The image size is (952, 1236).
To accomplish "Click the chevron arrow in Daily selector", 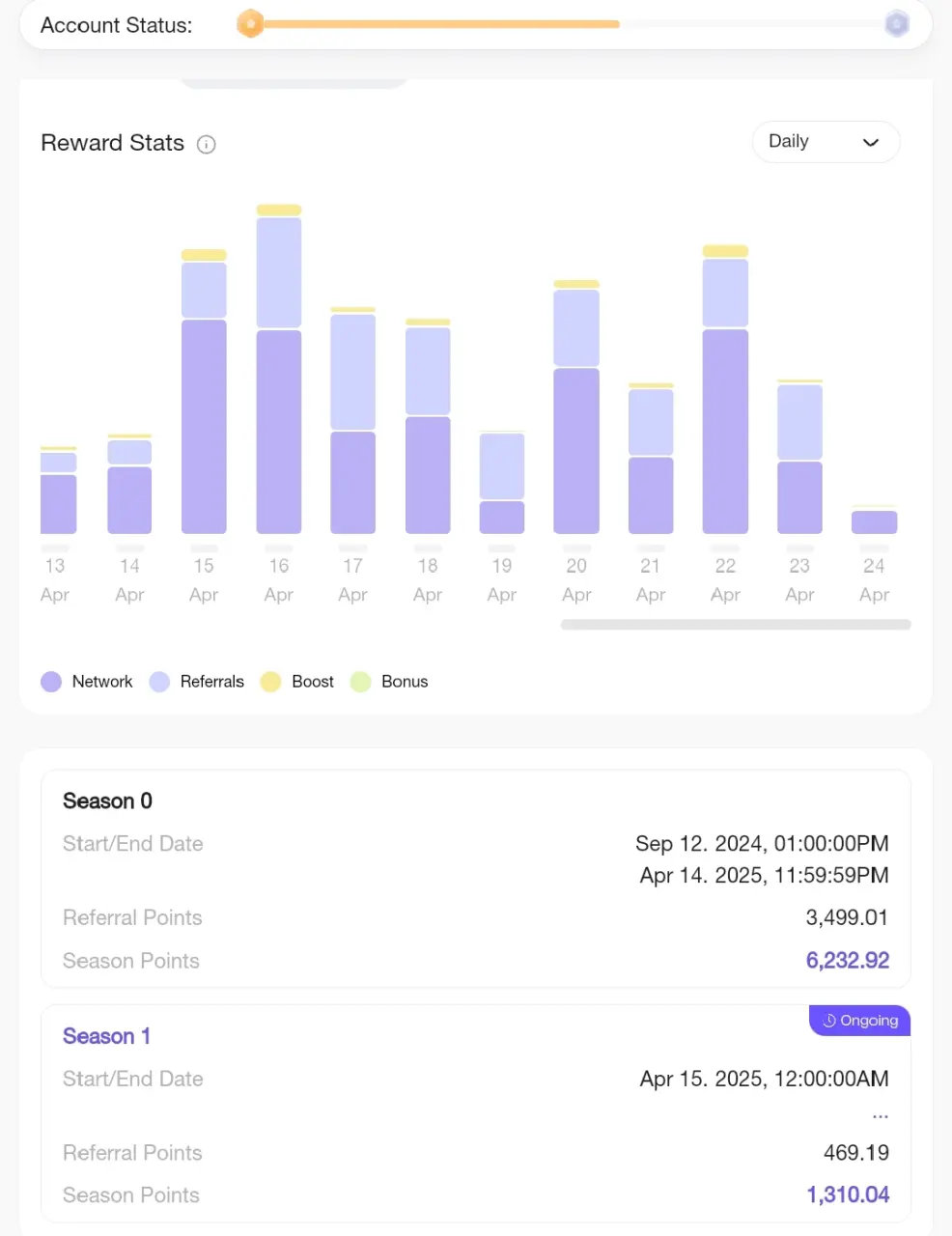I will (870, 142).
